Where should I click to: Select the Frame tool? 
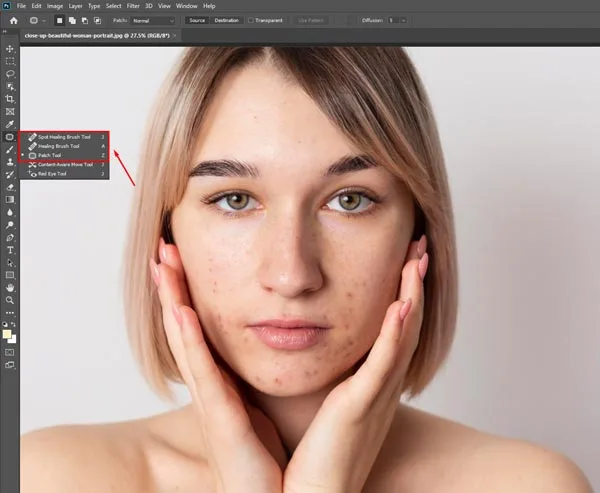[x=10, y=111]
